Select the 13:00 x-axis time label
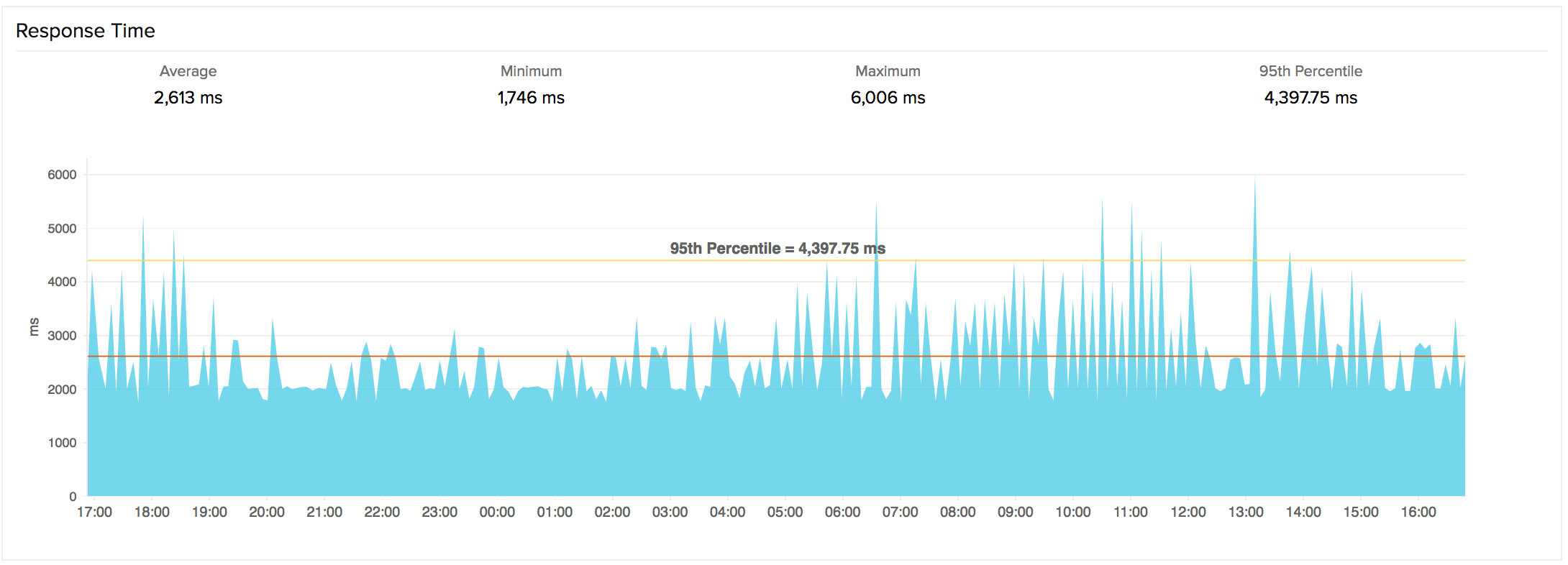The width and height of the screenshot is (1568, 565). point(1246,513)
